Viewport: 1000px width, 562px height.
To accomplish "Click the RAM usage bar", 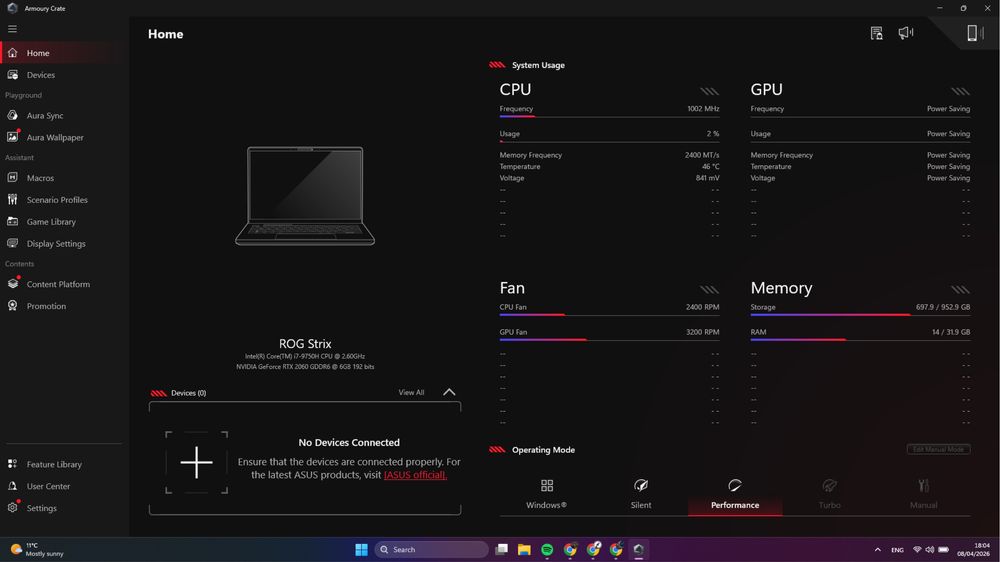I will 860,340.
